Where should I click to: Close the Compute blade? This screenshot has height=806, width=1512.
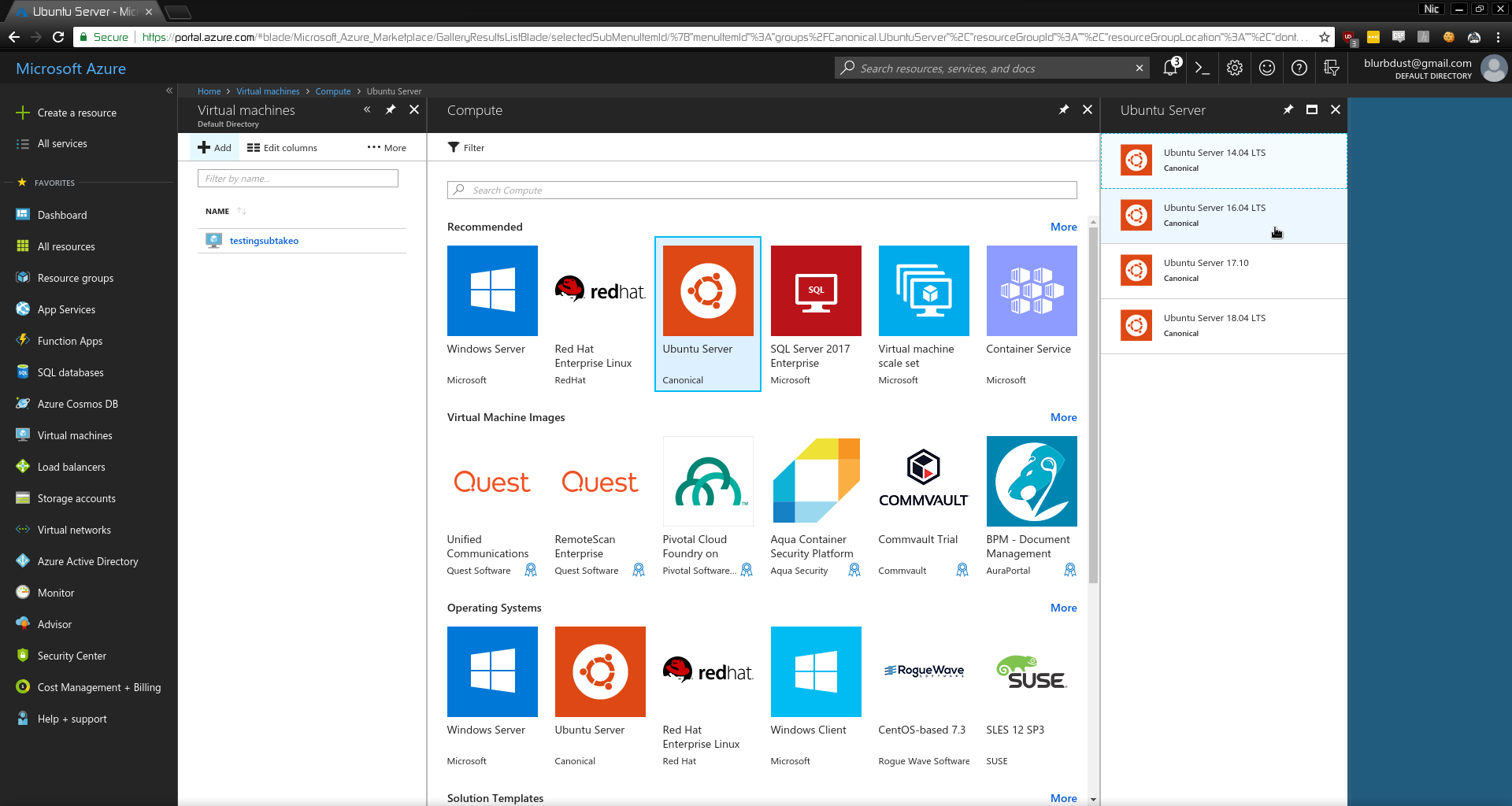pos(1088,110)
